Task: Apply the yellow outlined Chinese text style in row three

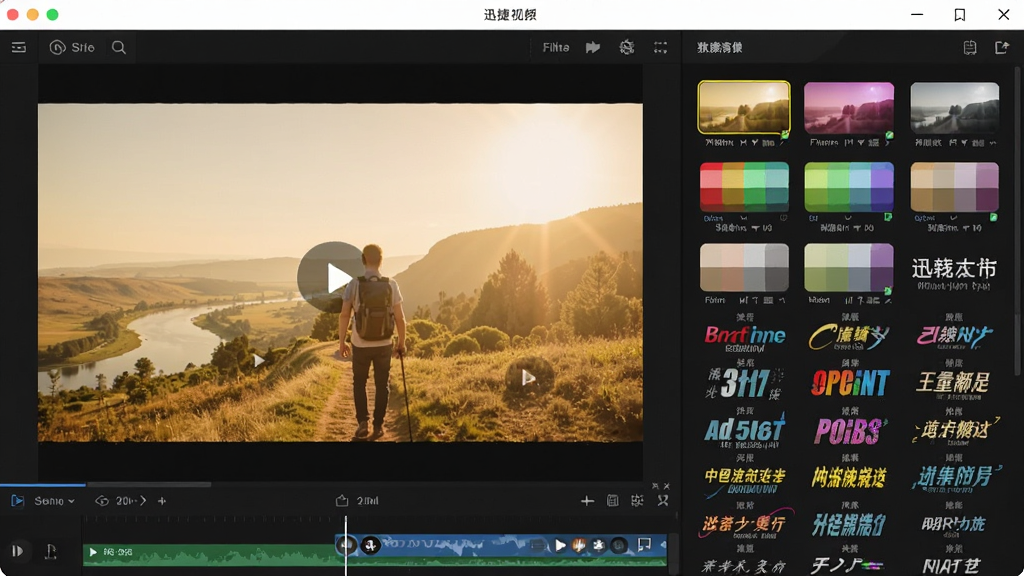Action: coord(956,430)
